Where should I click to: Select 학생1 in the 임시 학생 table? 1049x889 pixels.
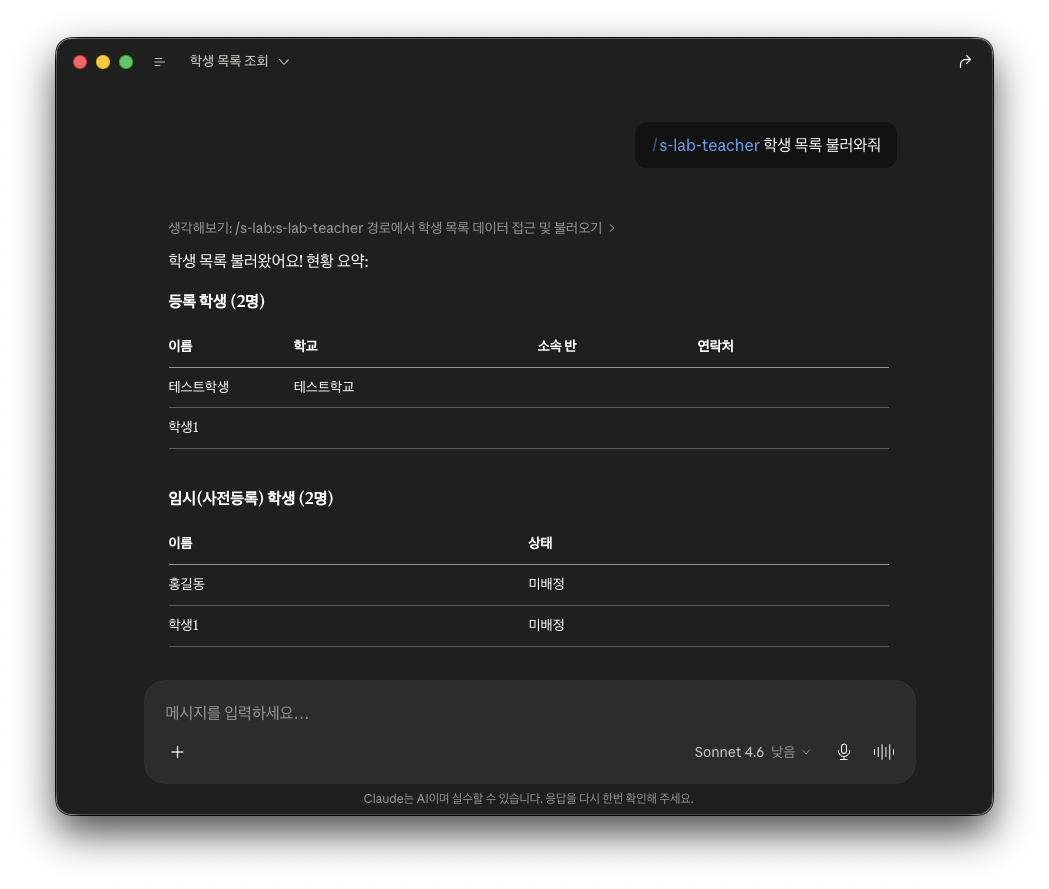click(183, 625)
